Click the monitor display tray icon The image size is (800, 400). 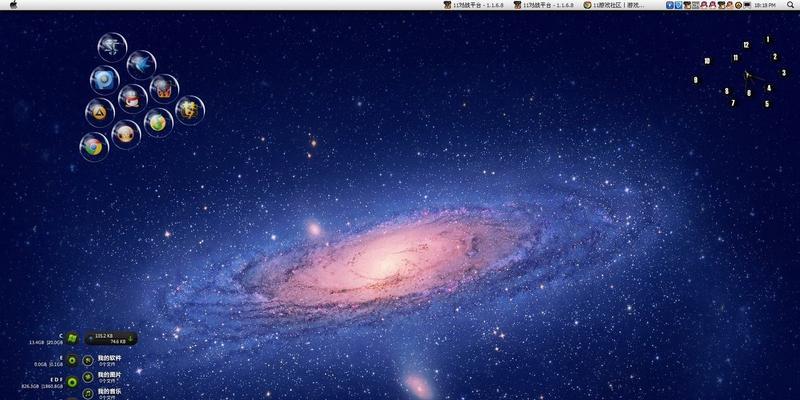tap(747, 5)
